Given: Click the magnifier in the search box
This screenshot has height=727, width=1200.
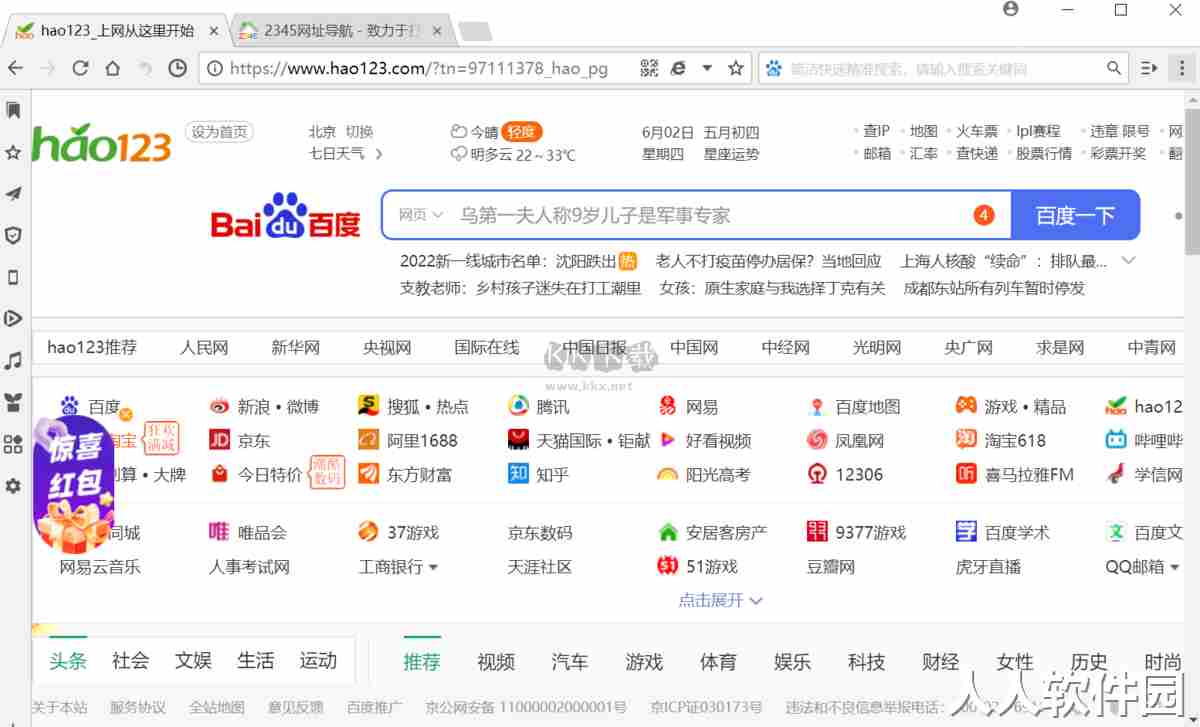Looking at the screenshot, I should coord(1114,68).
